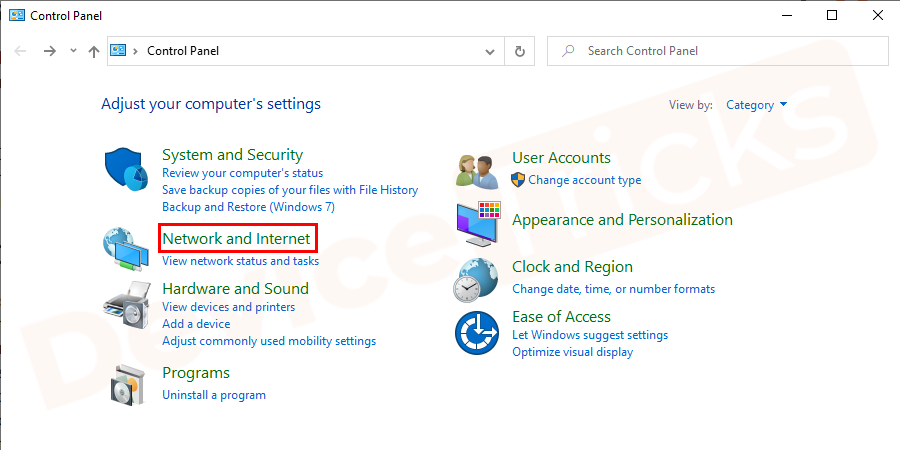Click the breadcrumb chevron before Control Panel

(x=135, y=51)
